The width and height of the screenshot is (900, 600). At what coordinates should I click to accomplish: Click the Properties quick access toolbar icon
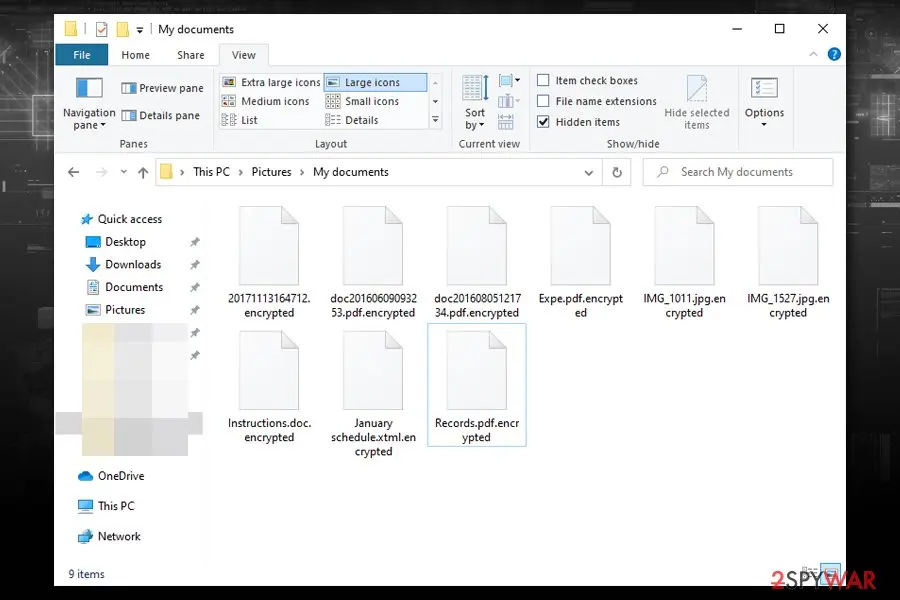(x=102, y=29)
